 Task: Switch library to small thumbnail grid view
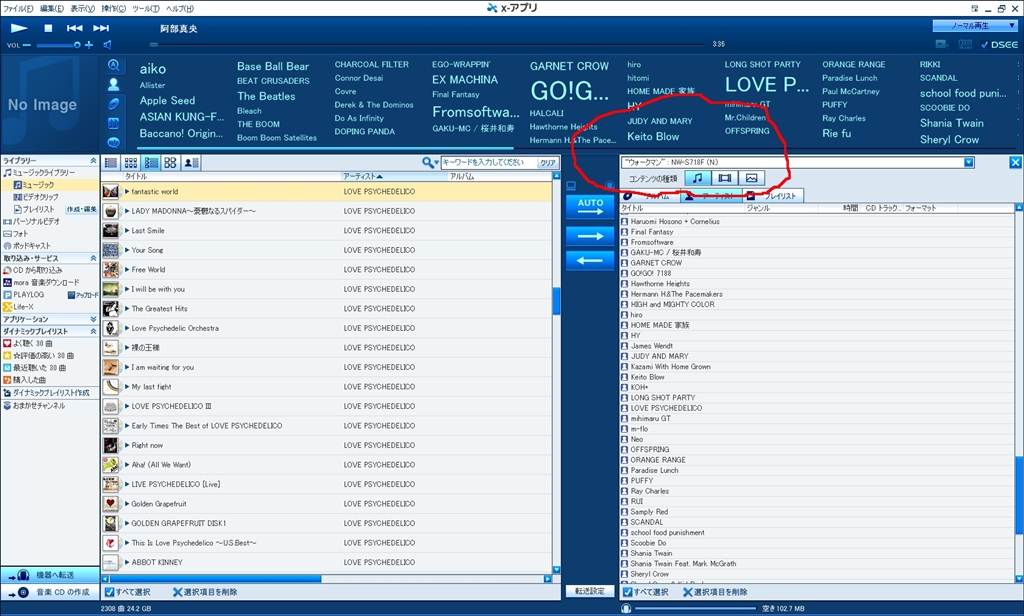(131, 163)
